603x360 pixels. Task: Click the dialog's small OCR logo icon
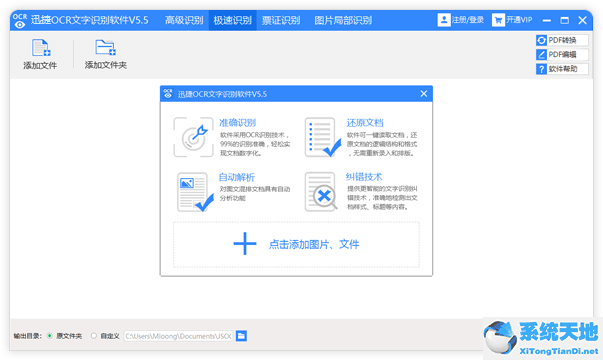click(168, 93)
